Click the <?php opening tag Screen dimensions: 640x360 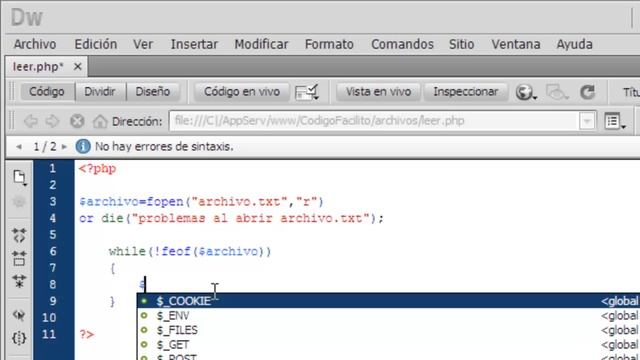click(98, 169)
